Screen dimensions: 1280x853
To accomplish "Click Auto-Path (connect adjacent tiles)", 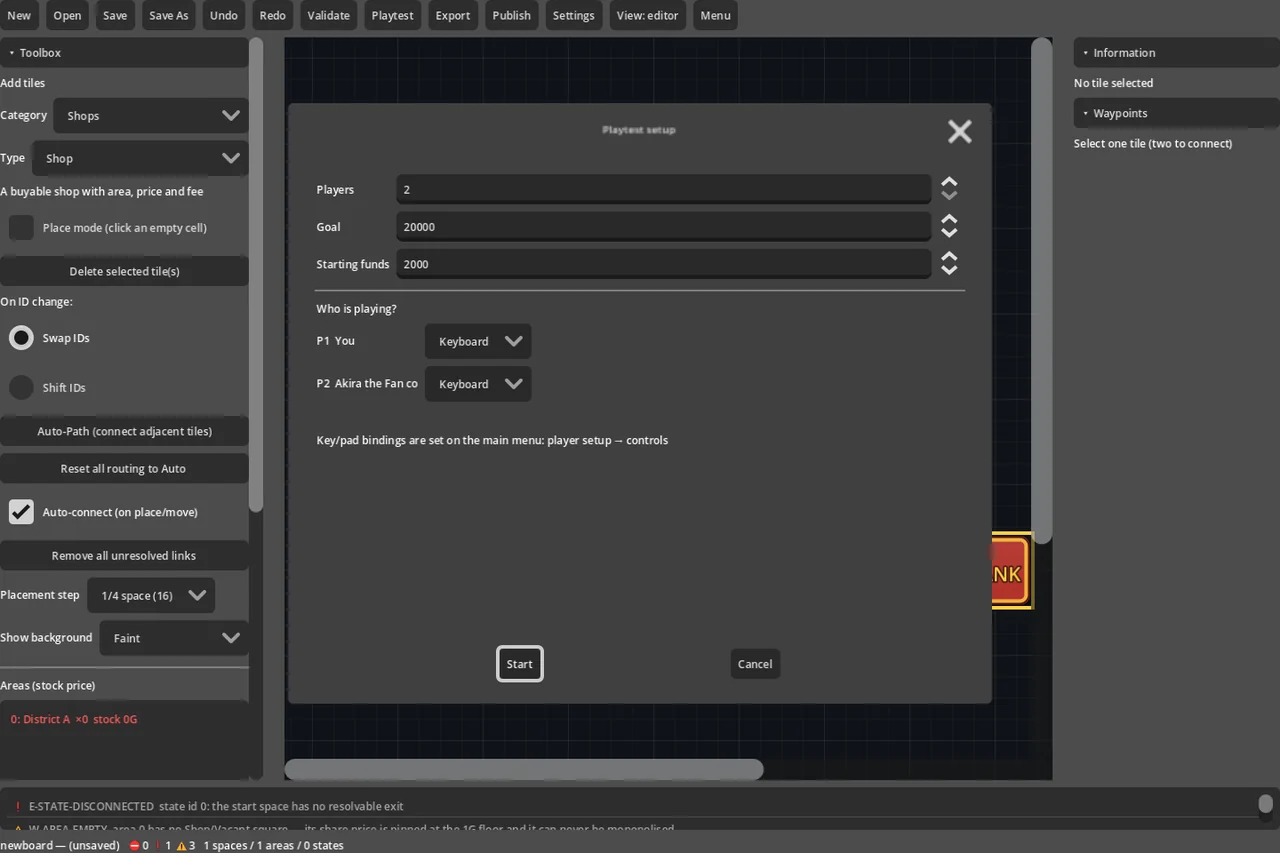I will [x=124, y=431].
